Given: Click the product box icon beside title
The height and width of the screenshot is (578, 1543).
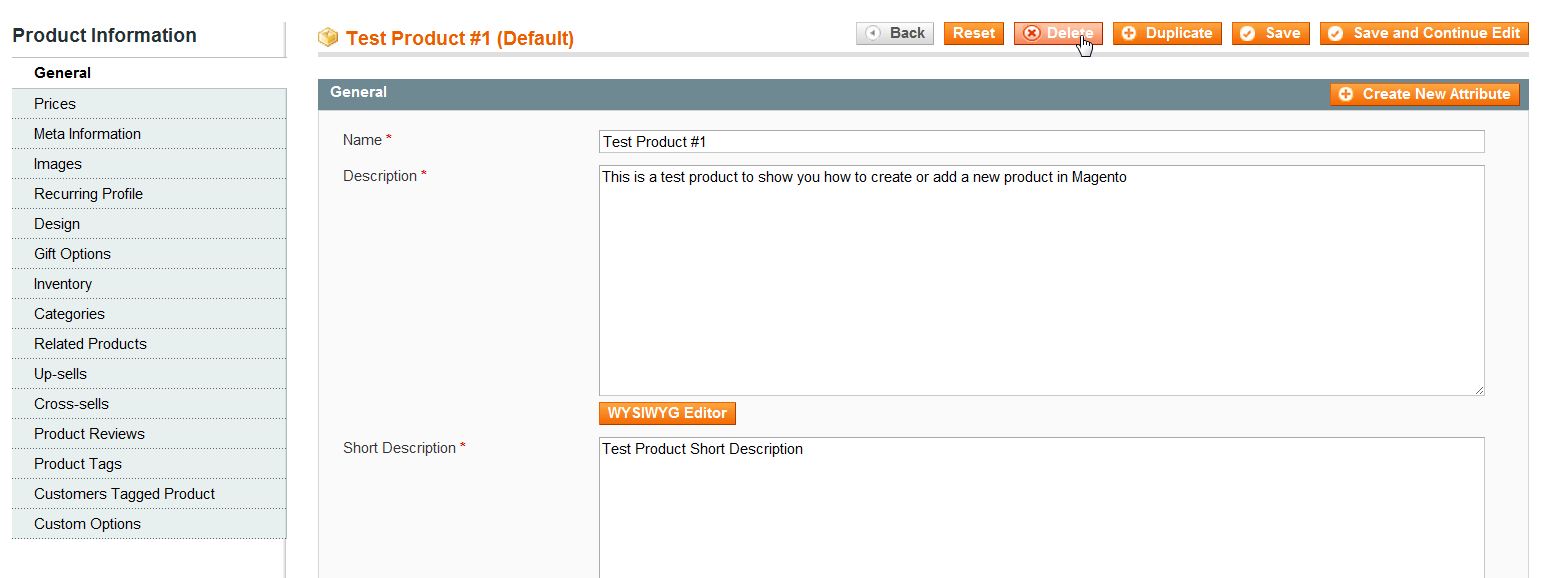Looking at the screenshot, I should (328, 38).
